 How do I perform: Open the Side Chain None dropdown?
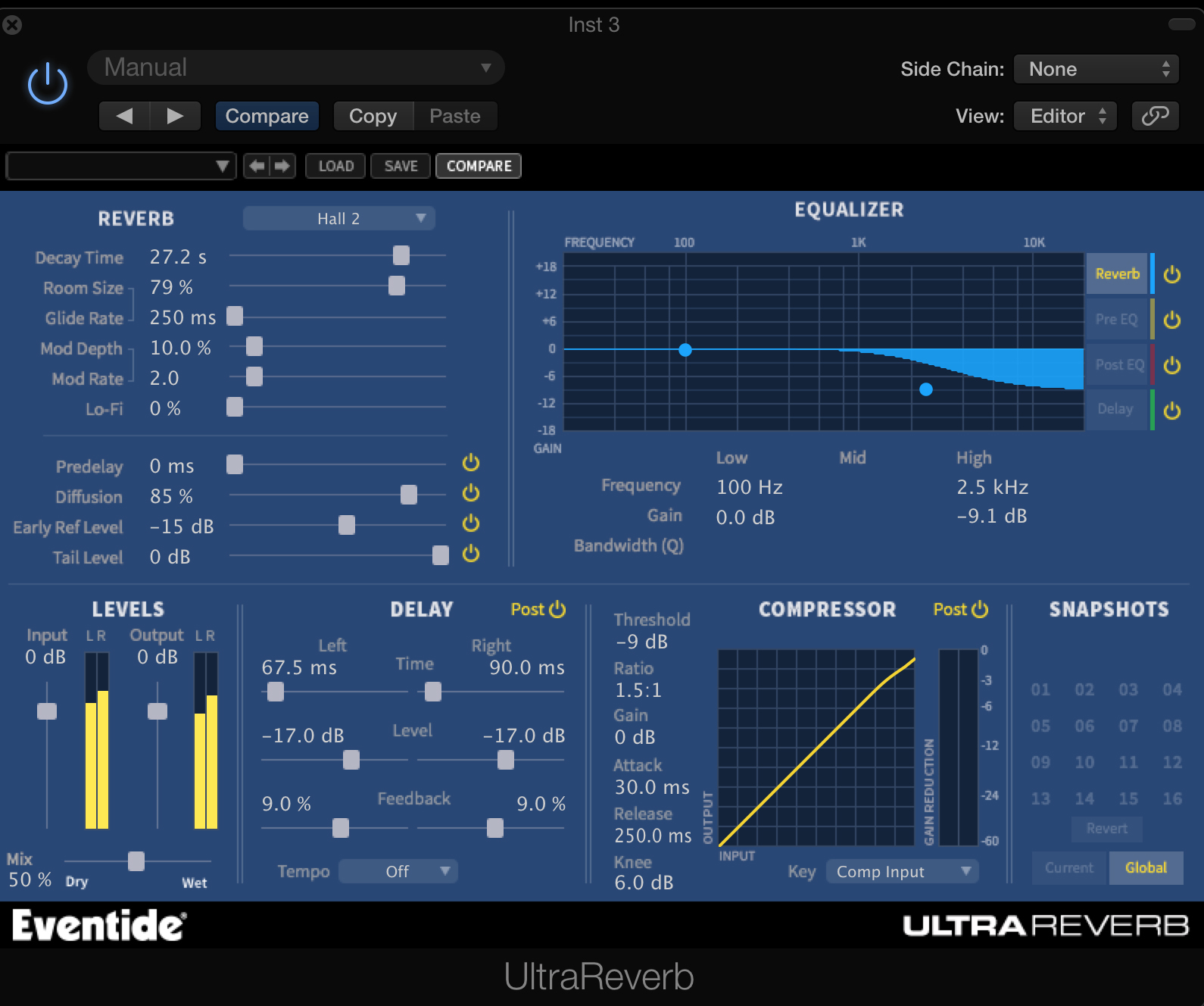[1096, 69]
